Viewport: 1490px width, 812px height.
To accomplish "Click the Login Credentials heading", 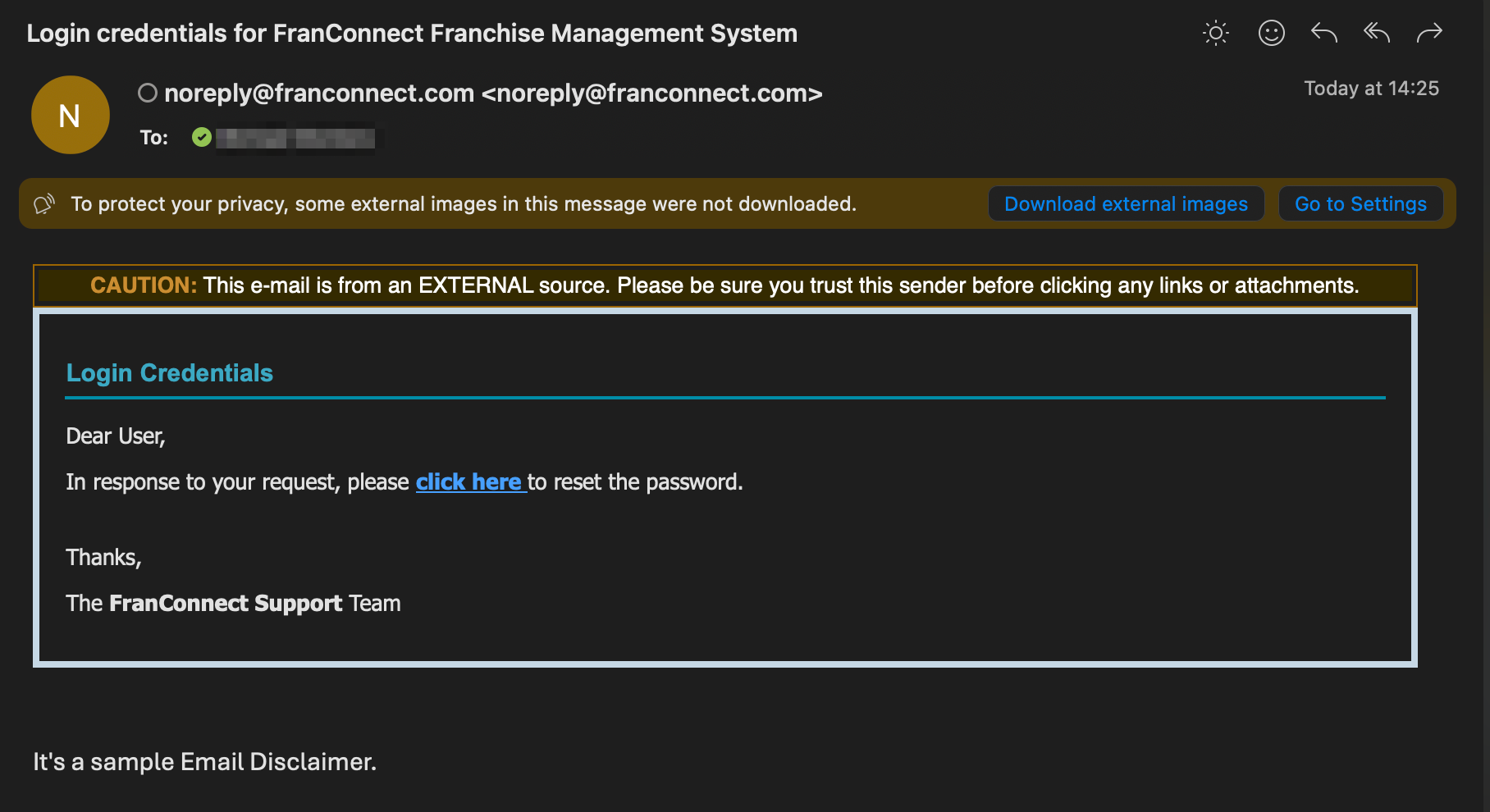I will point(169,373).
